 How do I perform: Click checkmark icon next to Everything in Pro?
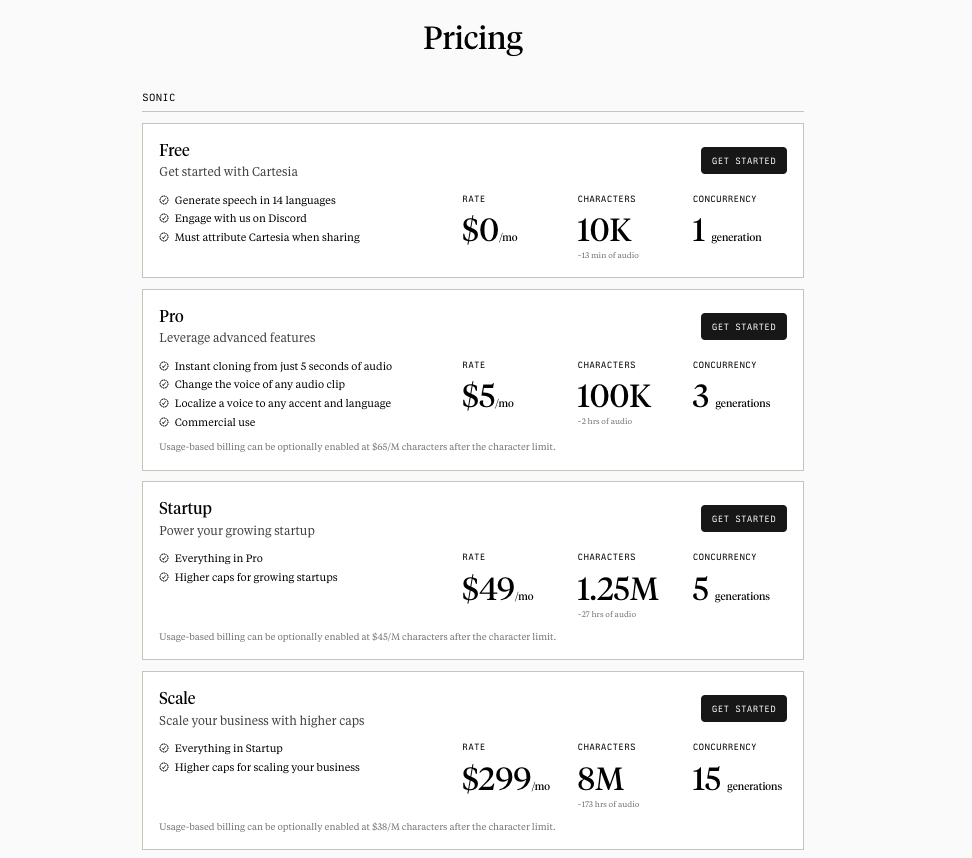pos(164,558)
